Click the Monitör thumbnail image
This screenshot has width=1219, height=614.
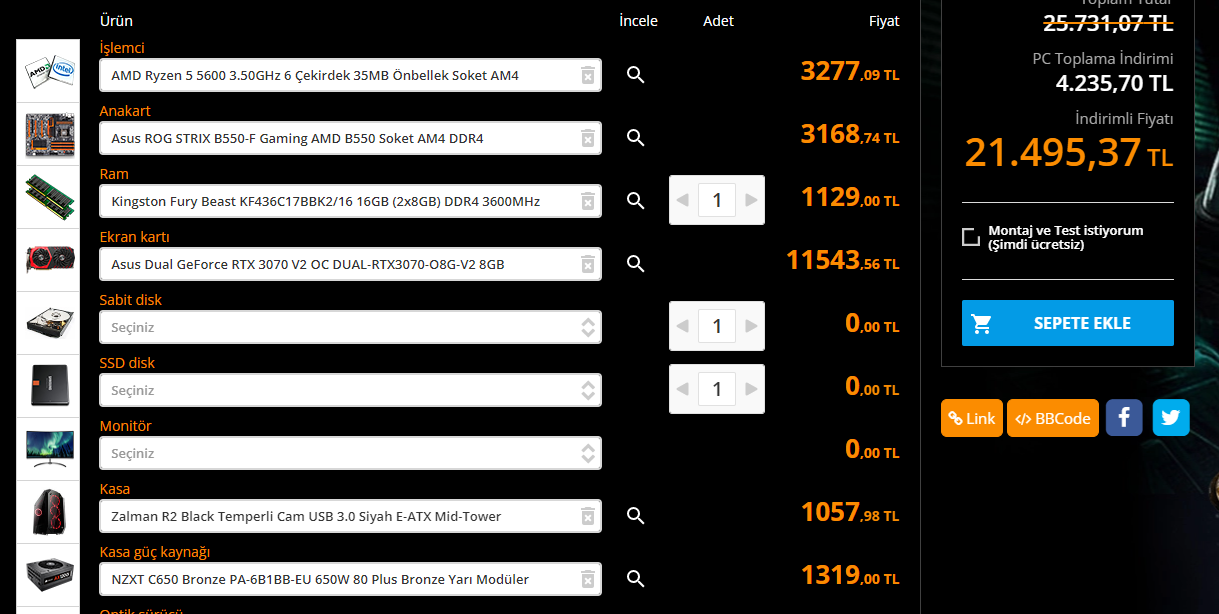point(50,449)
